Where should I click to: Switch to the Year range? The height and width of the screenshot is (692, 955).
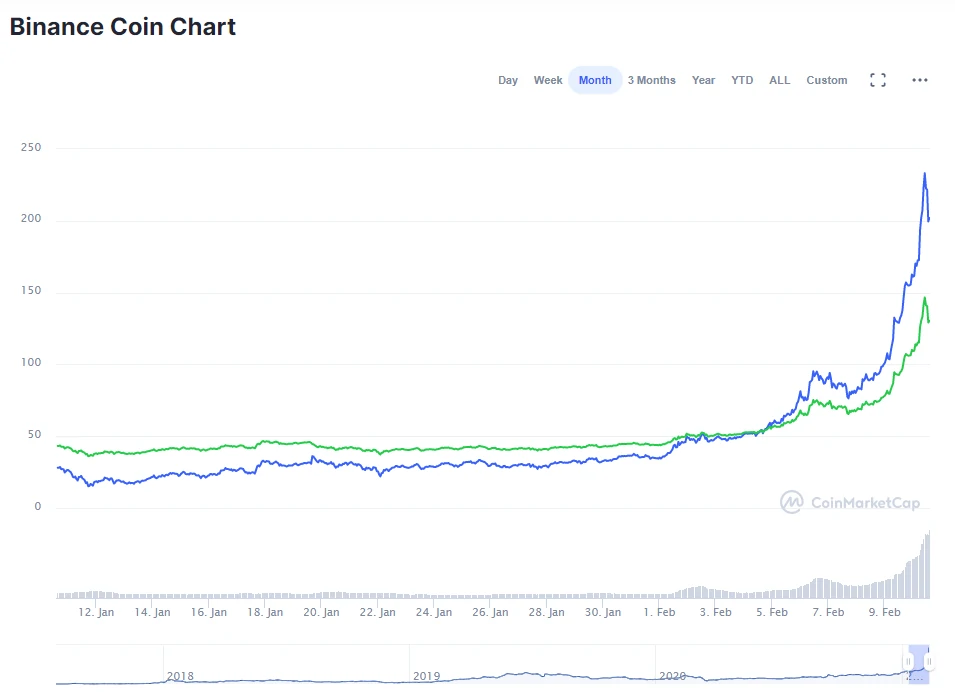coord(703,80)
